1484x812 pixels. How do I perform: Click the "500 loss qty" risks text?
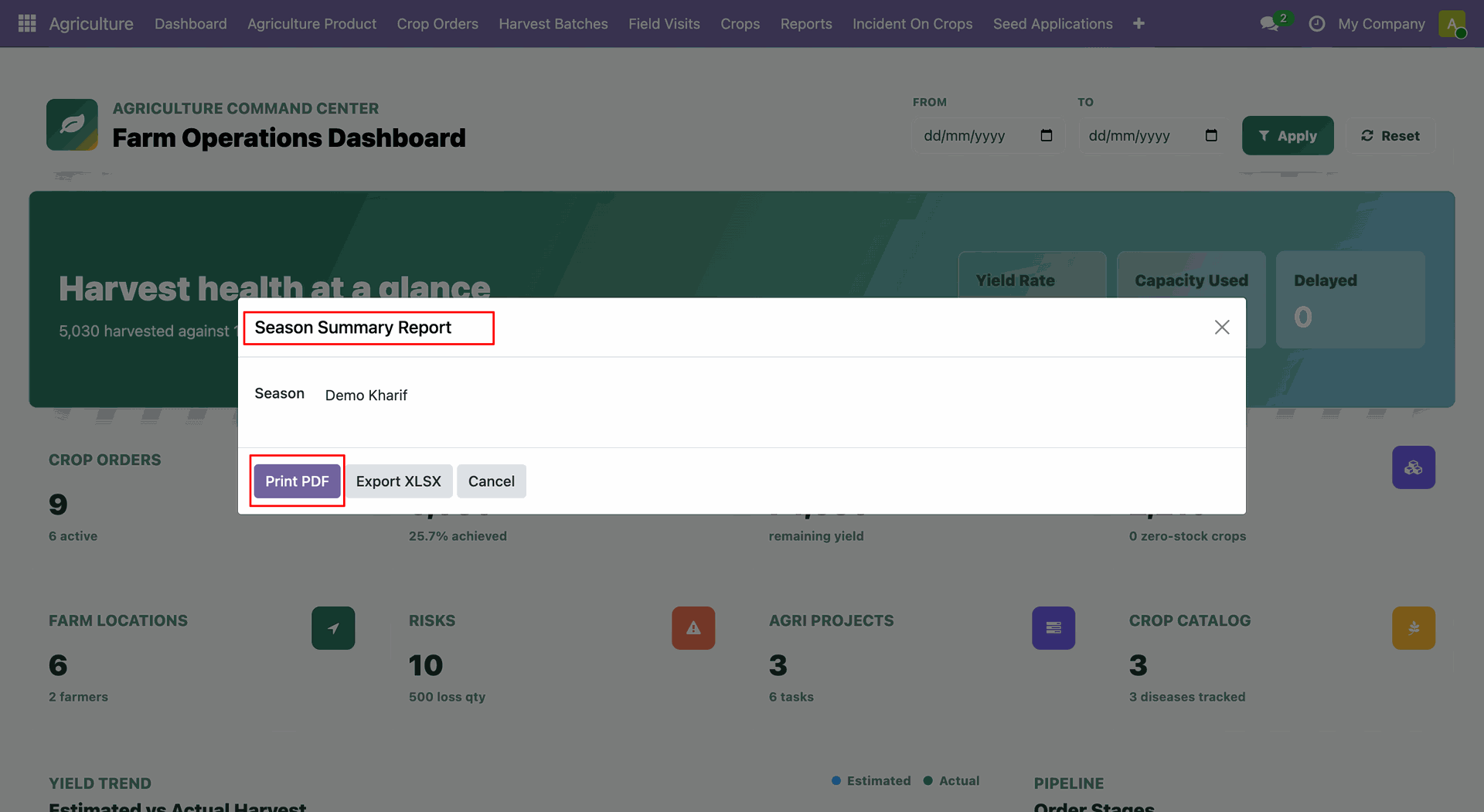point(447,697)
